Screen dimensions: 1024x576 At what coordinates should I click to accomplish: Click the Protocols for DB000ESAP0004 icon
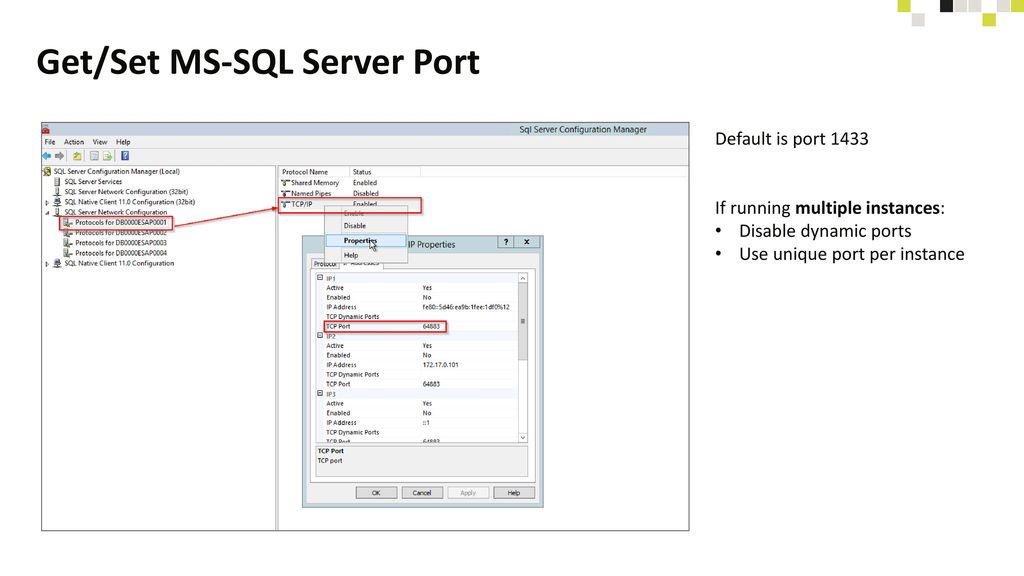pyautogui.click(x=68, y=253)
